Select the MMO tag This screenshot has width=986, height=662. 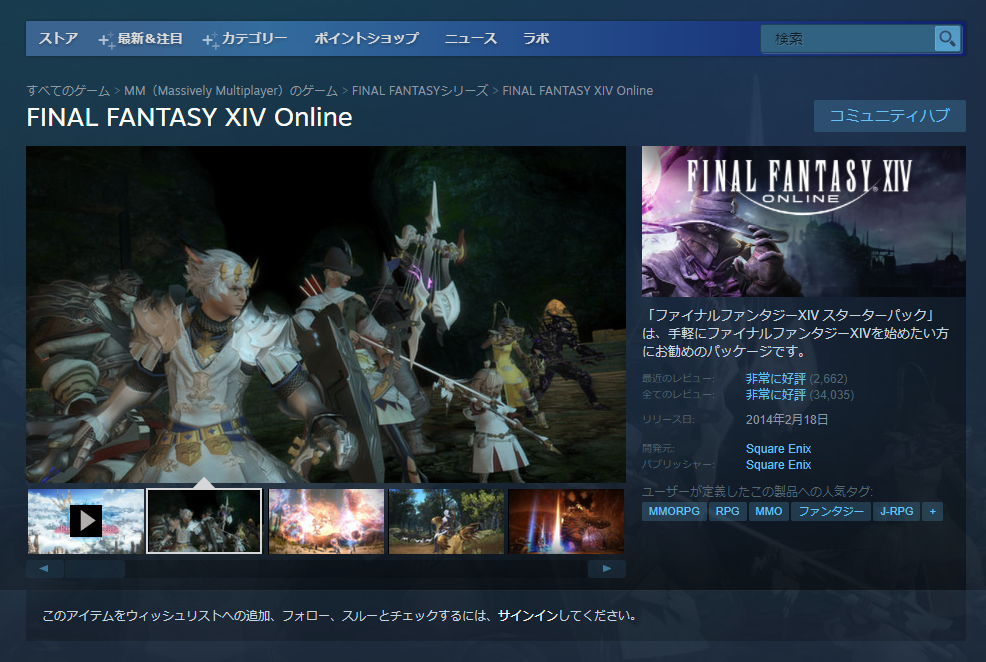[x=768, y=511]
